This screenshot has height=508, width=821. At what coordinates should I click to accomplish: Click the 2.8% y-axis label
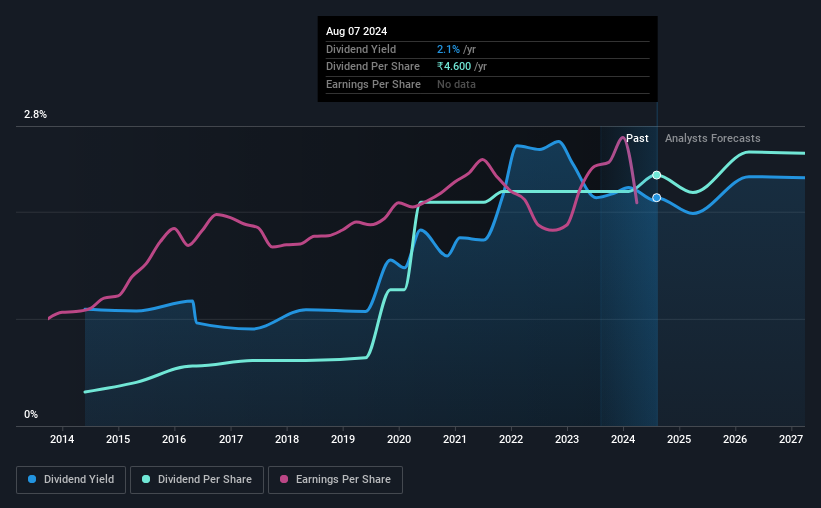[35, 114]
